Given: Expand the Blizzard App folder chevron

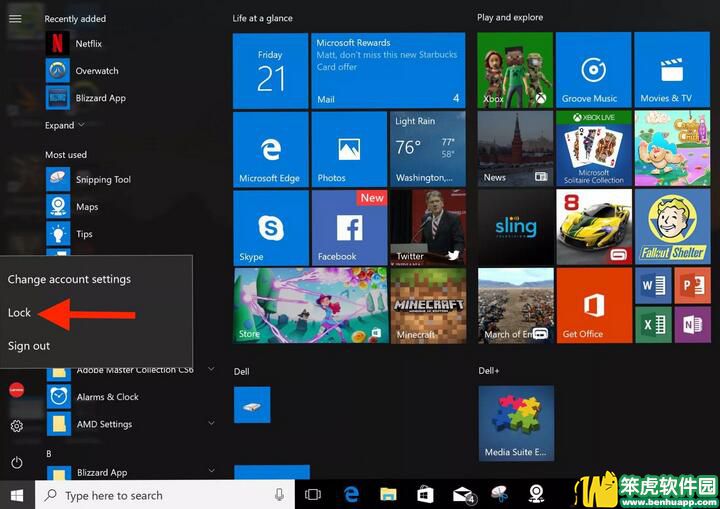Looking at the screenshot, I should click(211, 470).
